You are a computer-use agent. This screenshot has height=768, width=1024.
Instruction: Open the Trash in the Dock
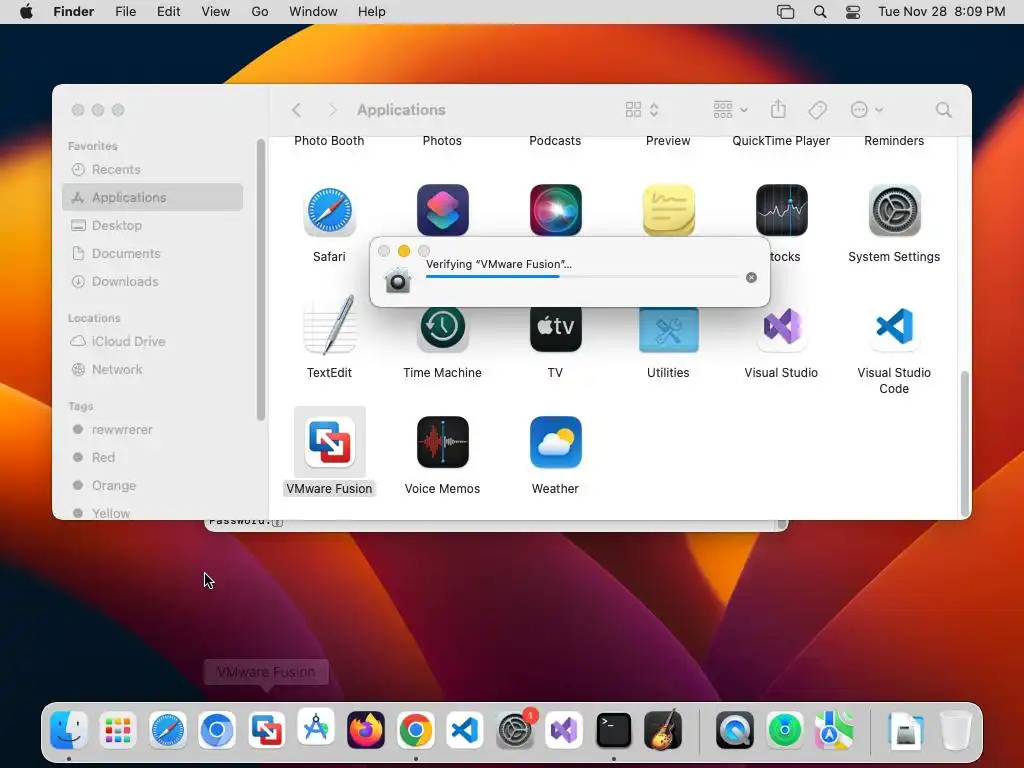[x=955, y=730]
